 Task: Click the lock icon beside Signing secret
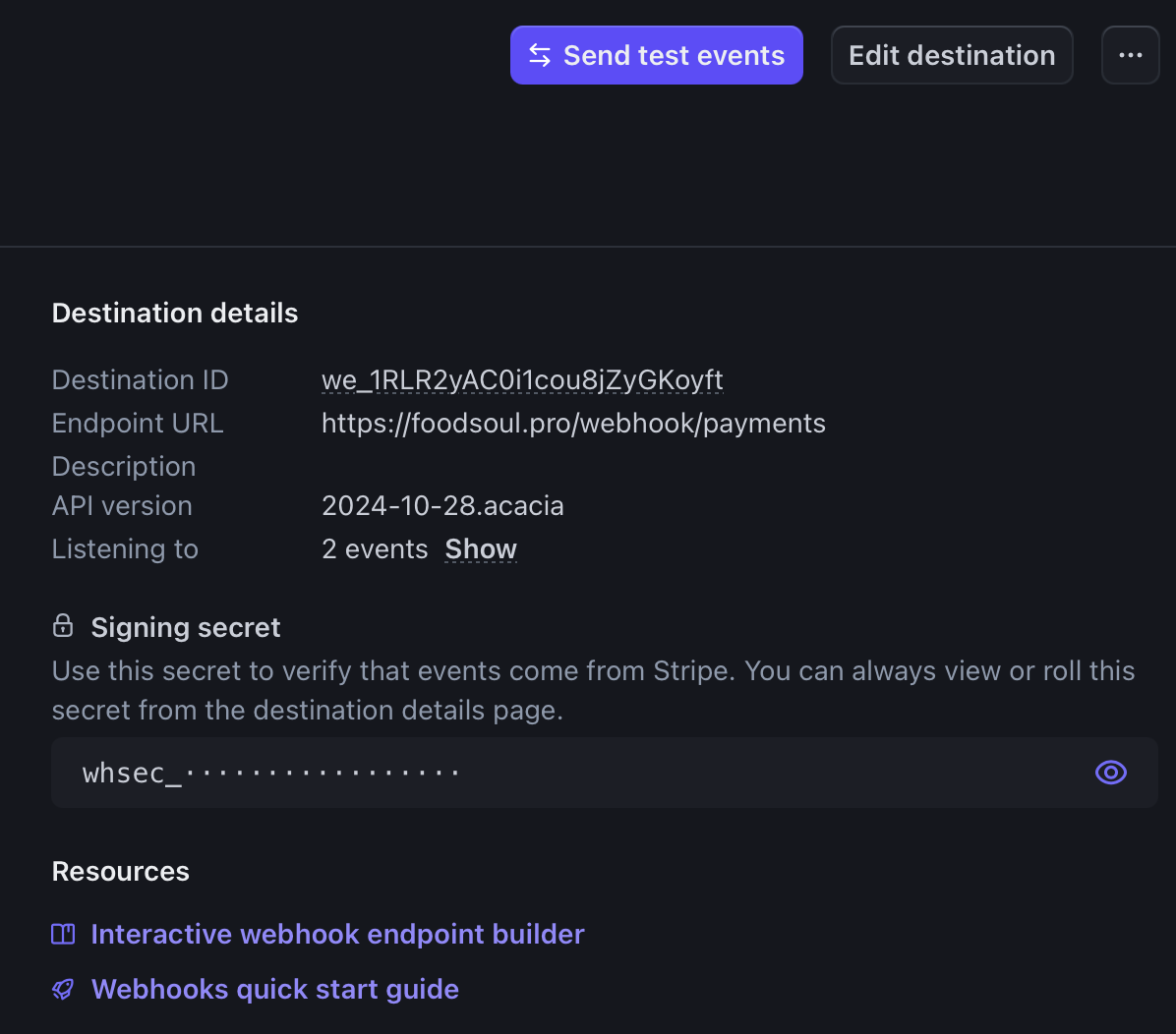(x=63, y=626)
